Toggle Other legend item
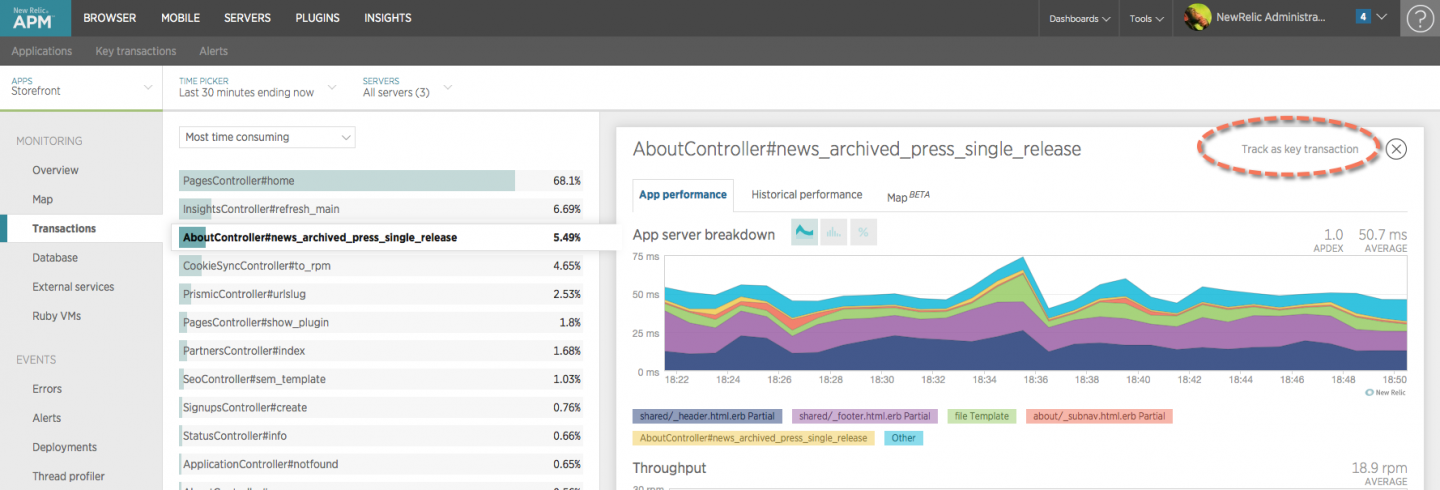This screenshot has width=1440, height=490. click(x=904, y=438)
